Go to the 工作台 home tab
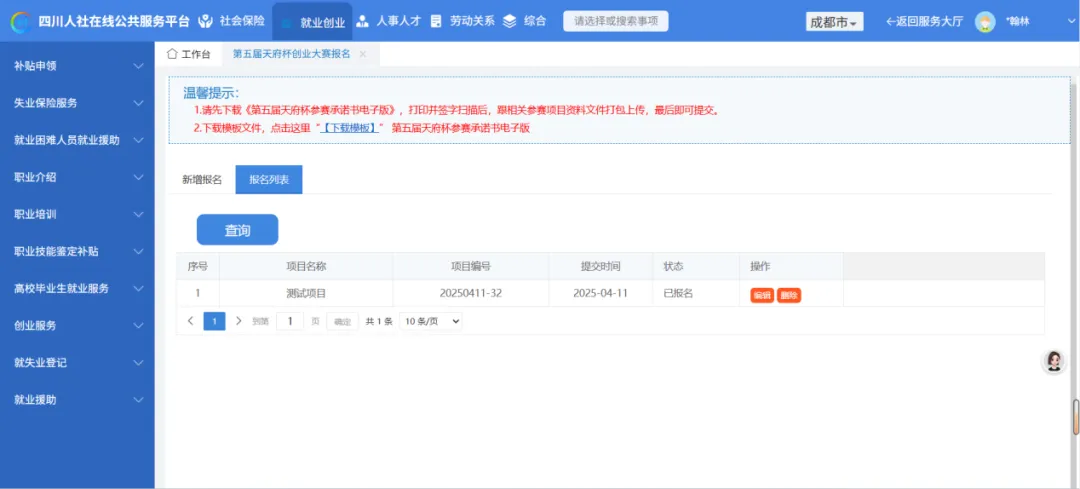 click(x=189, y=54)
